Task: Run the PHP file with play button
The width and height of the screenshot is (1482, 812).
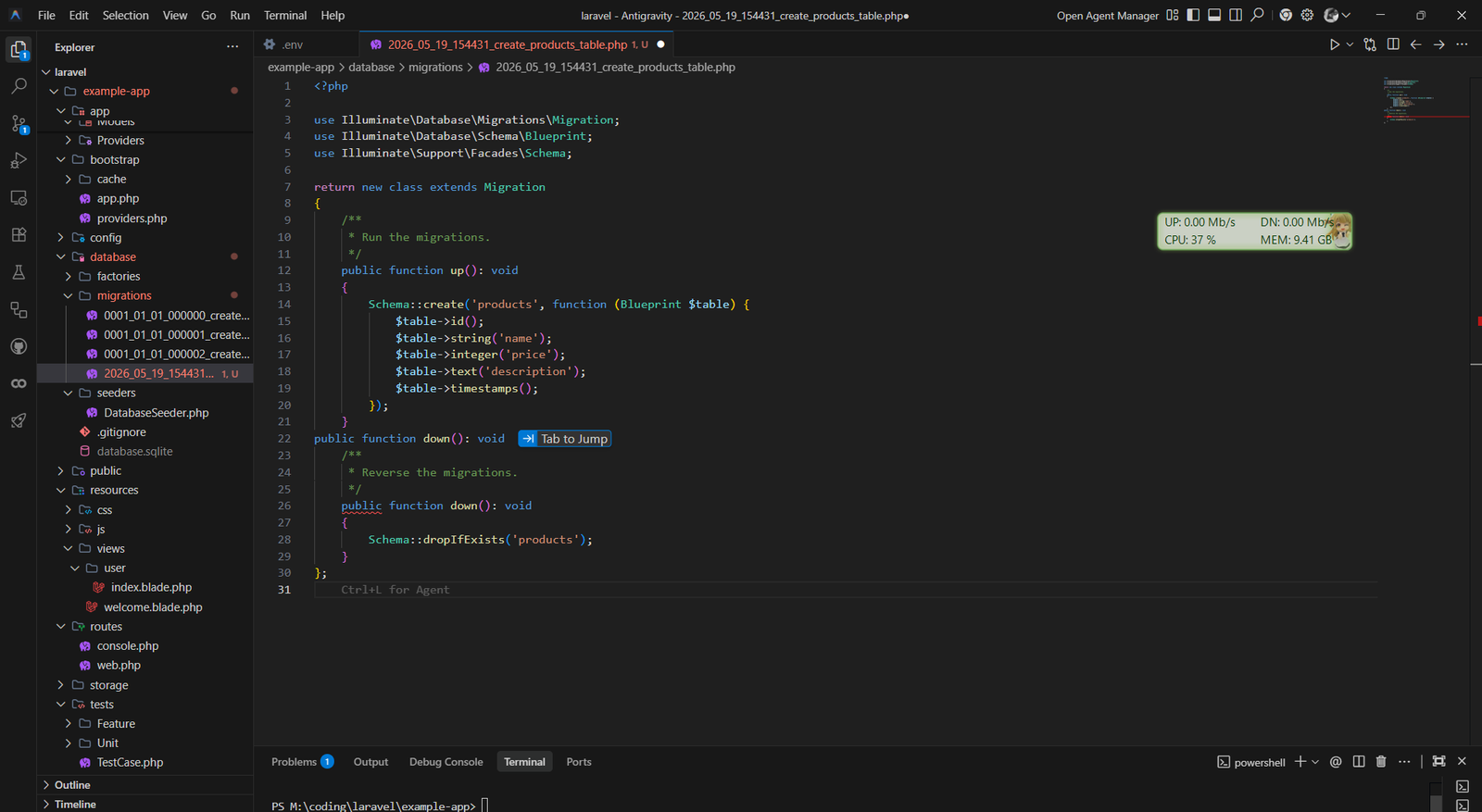Action: tap(1335, 44)
